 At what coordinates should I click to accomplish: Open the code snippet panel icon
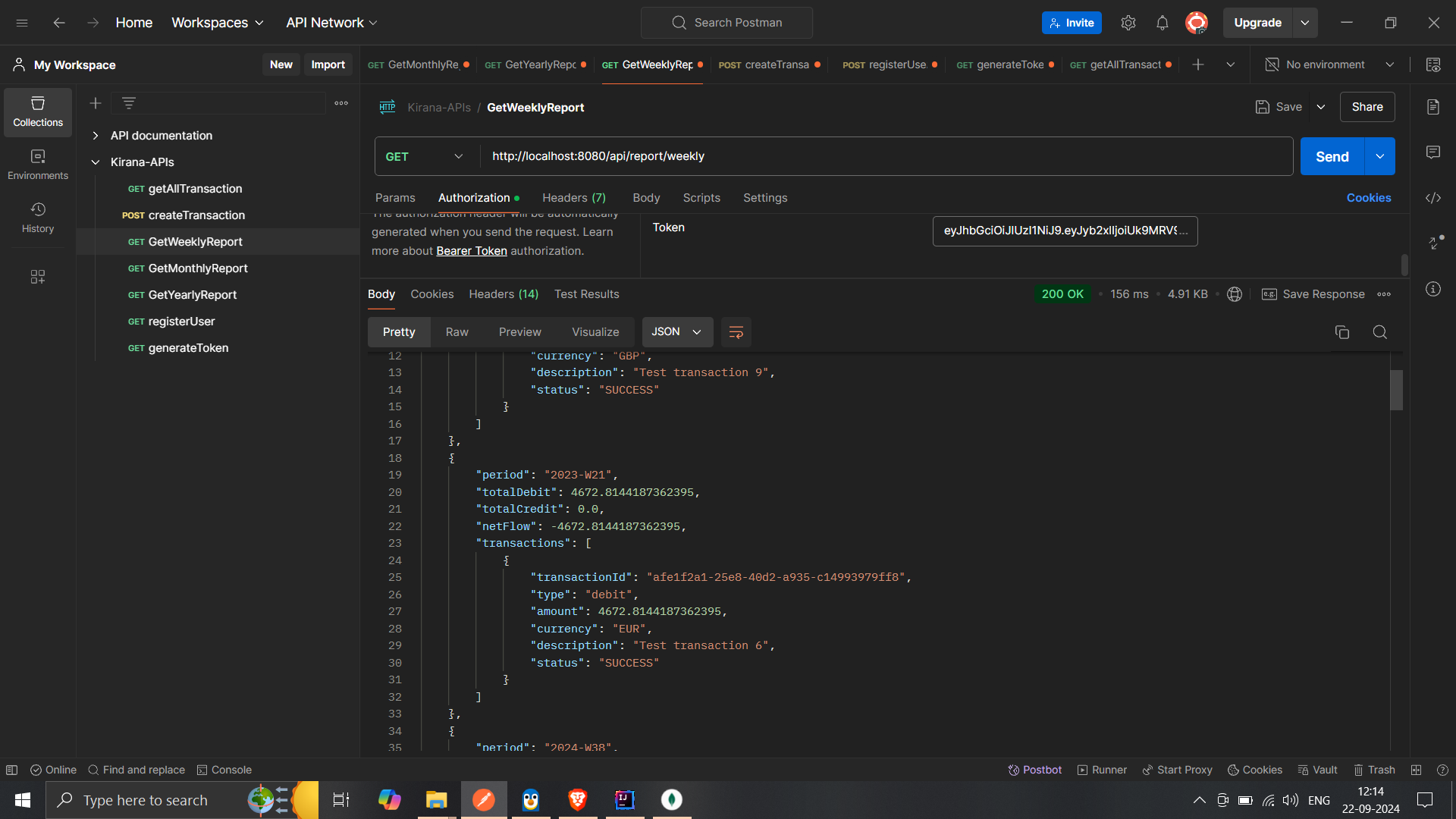click(1432, 198)
